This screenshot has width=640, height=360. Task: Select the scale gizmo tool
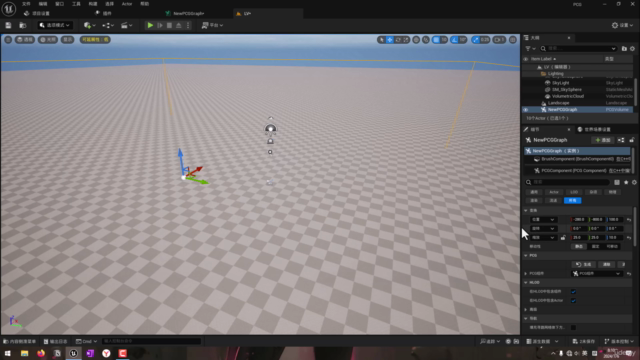click(406, 40)
